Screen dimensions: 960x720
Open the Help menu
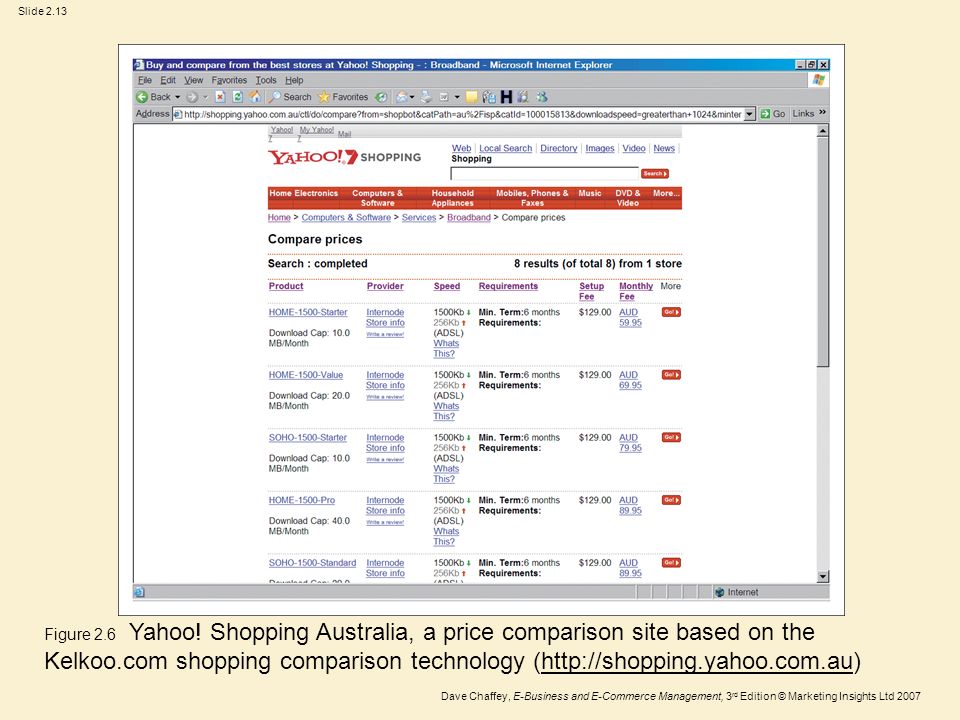click(x=294, y=80)
